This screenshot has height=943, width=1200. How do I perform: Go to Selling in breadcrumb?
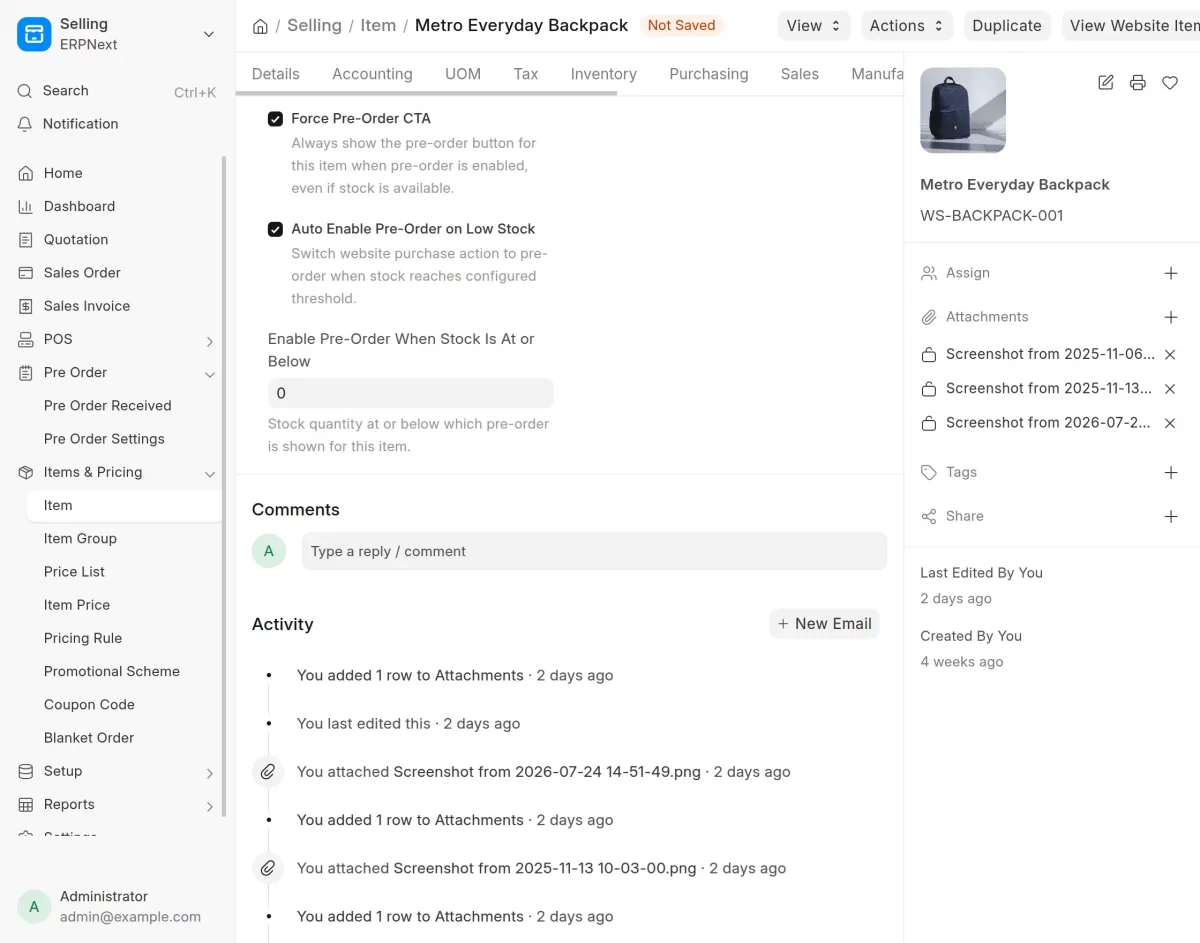tap(314, 25)
